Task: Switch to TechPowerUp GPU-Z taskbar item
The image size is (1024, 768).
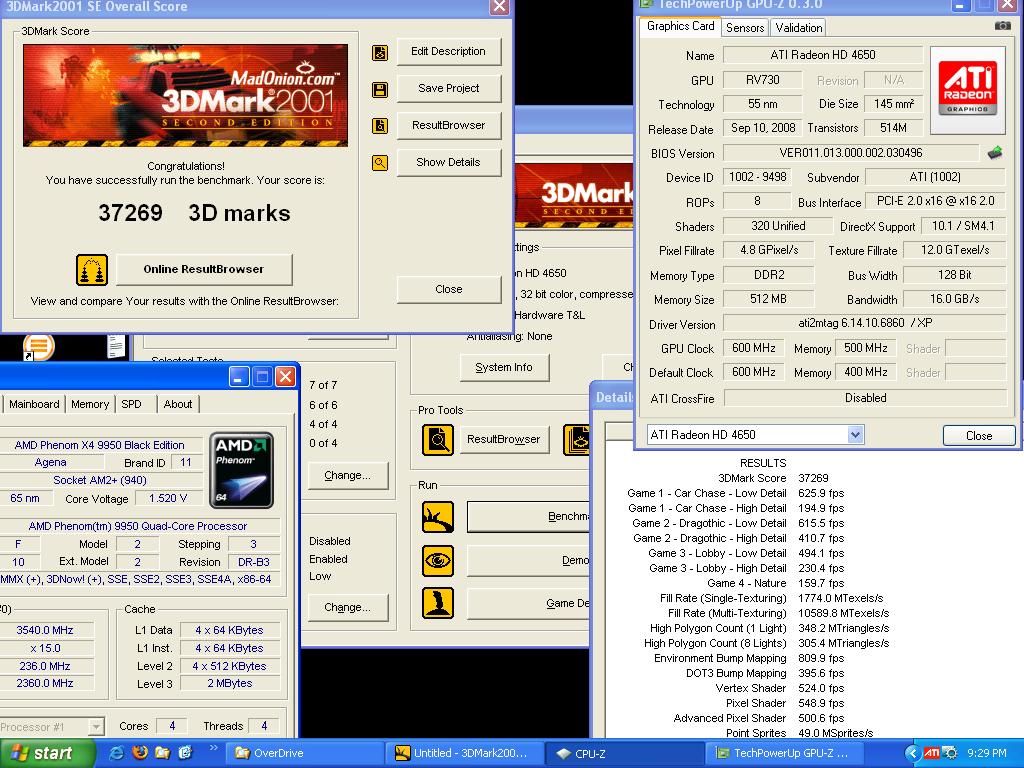Action: pyautogui.click(x=785, y=753)
